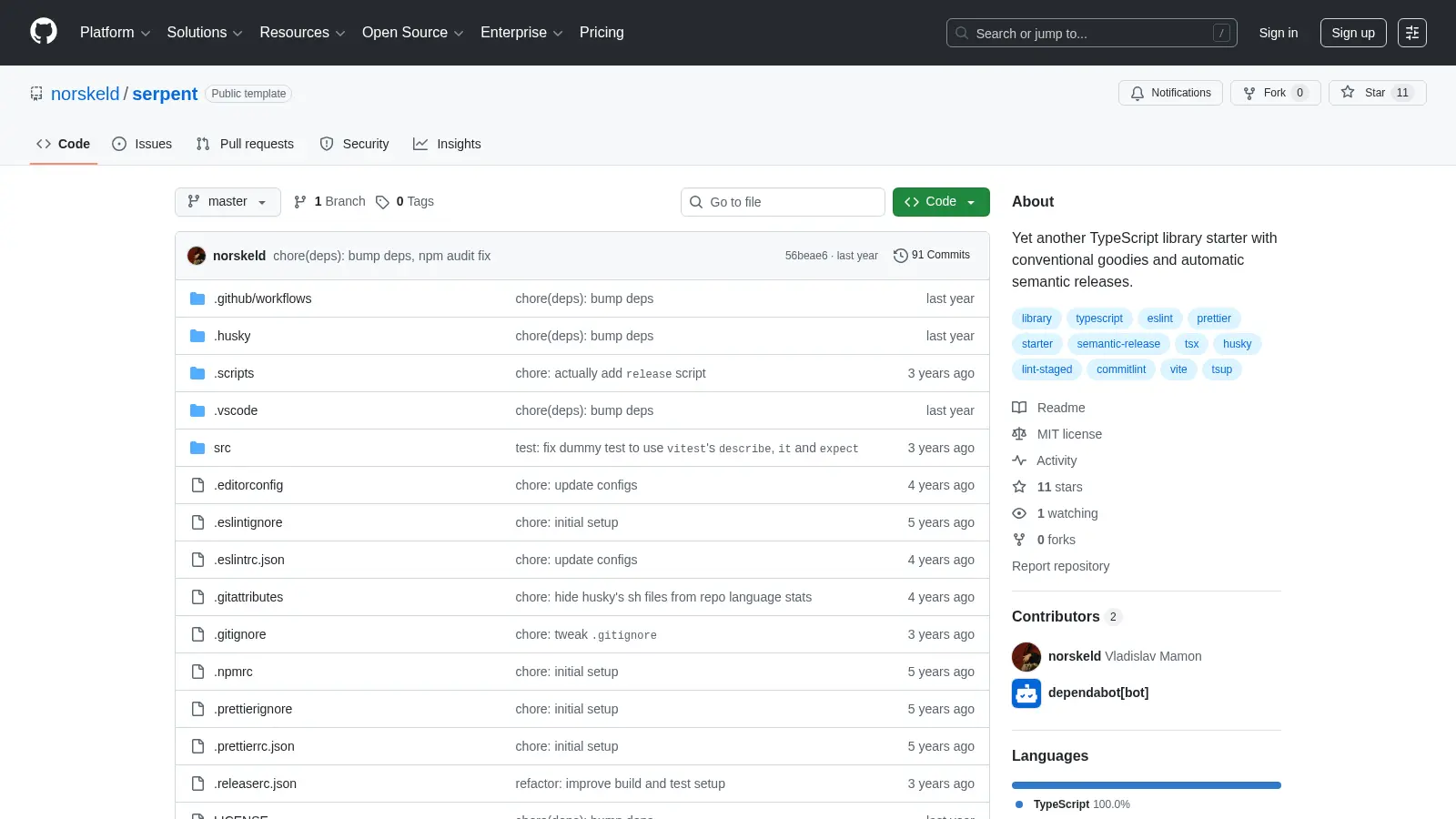Open the Enterprise dropdown
The height and width of the screenshot is (819, 1456).
521,33
